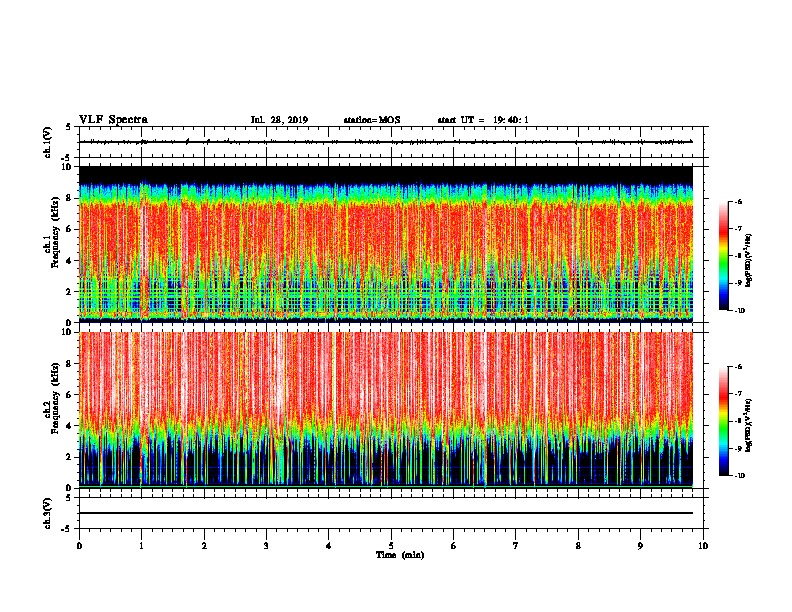Click the "10" tick at the time axis end

point(703,545)
